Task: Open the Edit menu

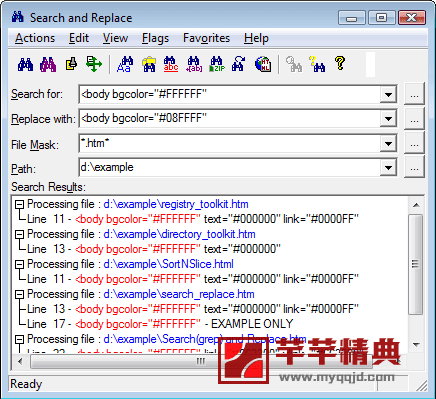Action: 79,38
